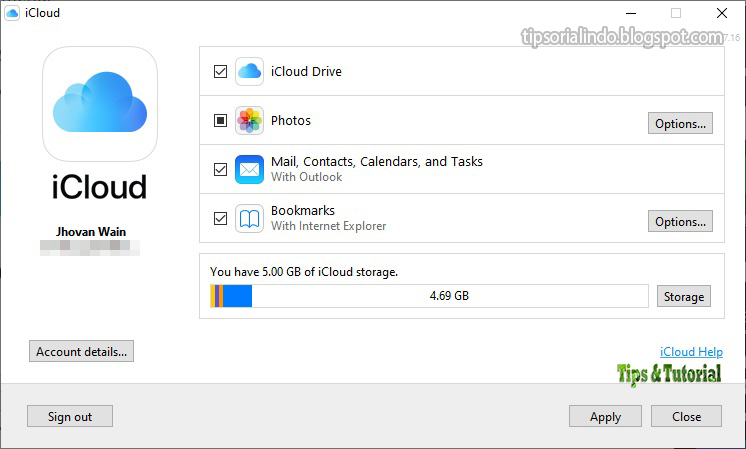Screen dimensions: 746x449
Task: Open Account details
Action: click(81, 351)
